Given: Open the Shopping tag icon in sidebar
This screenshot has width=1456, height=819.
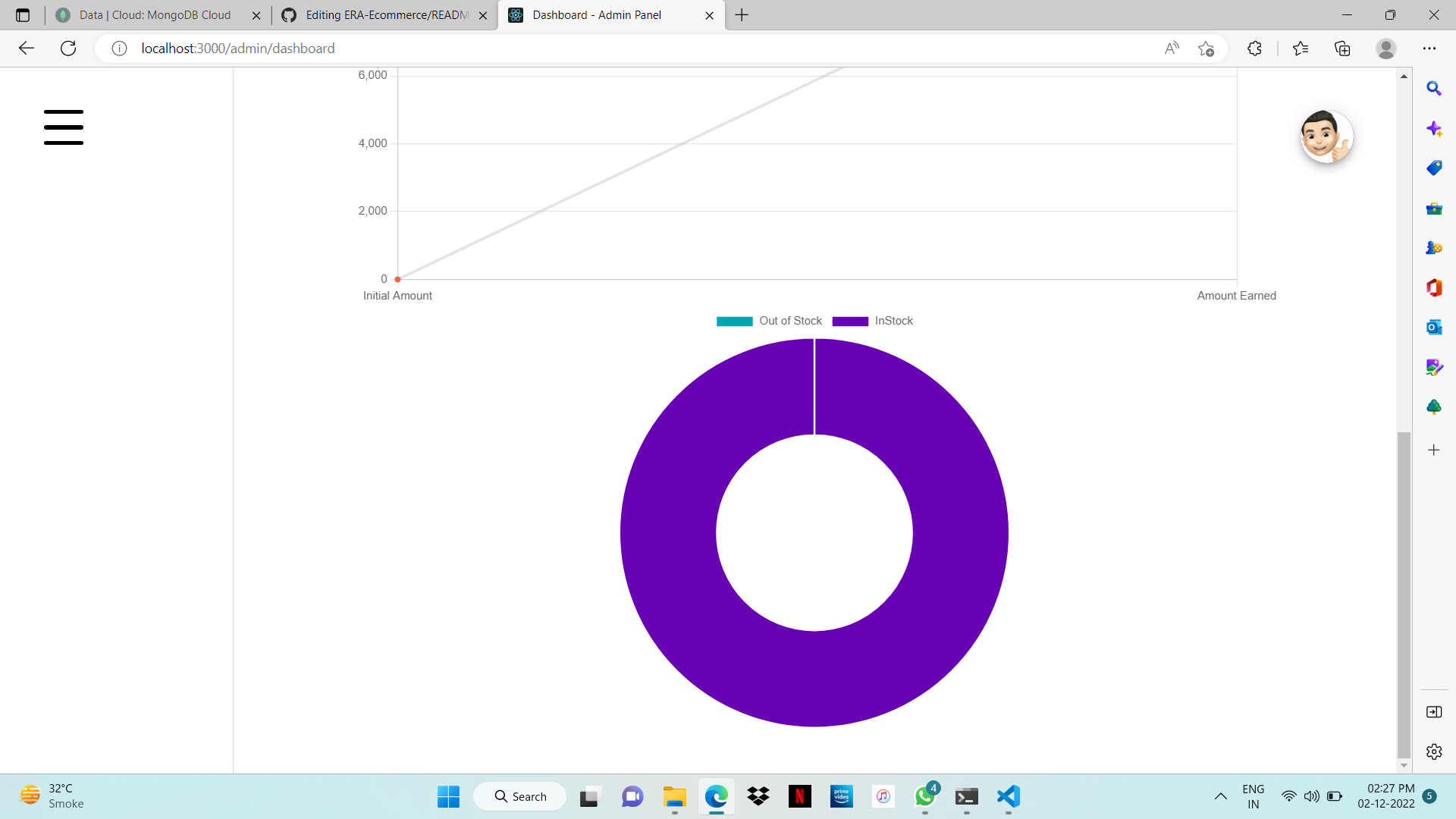Looking at the screenshot, I should 1434,168.
